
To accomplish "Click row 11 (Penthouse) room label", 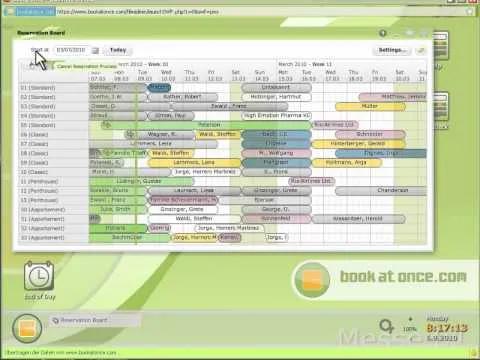I will [x=39, y=182].
